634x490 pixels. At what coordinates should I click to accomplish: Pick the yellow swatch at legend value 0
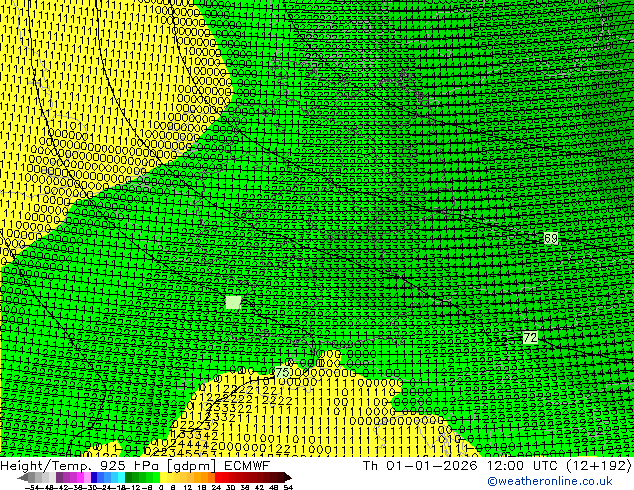tap(164, 477)
